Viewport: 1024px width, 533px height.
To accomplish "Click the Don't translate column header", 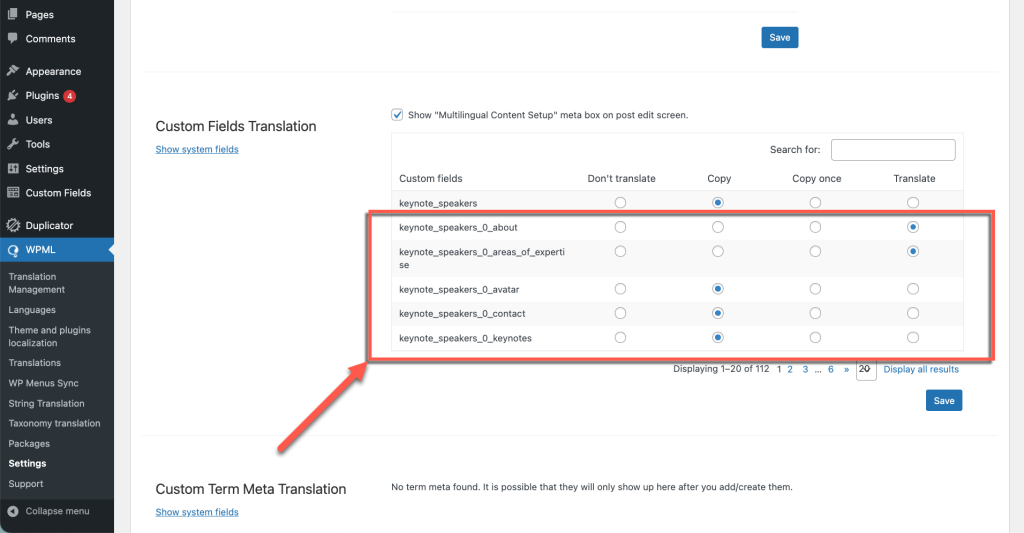I will coord(621,178).
